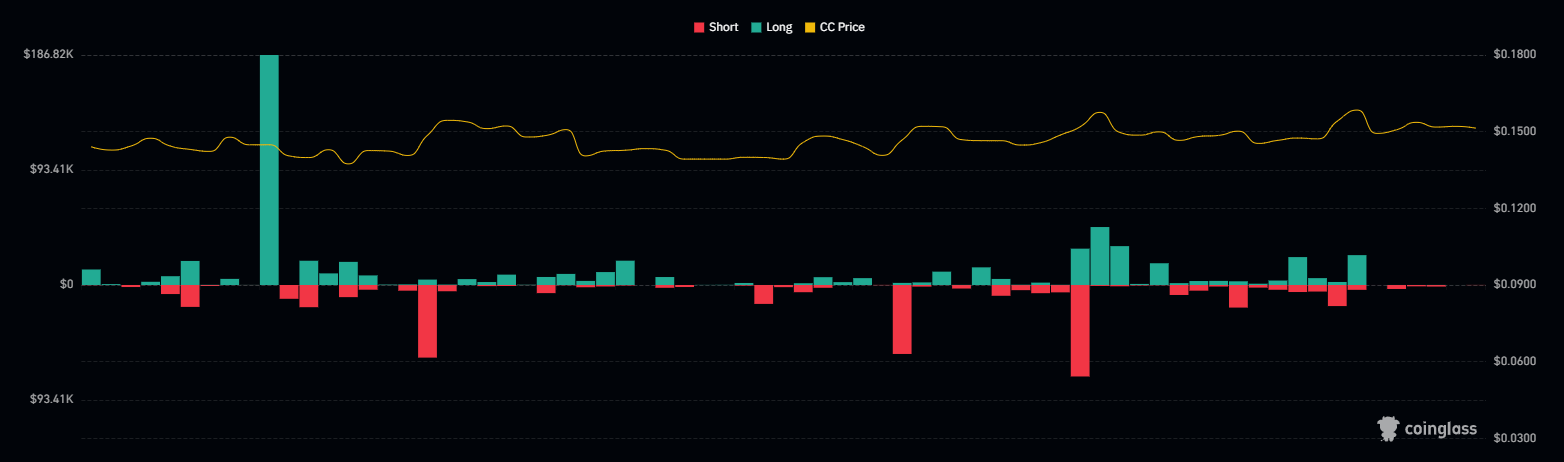
Task: Click the $0.1800 right axis label
Action: [x=1513, y=54]
